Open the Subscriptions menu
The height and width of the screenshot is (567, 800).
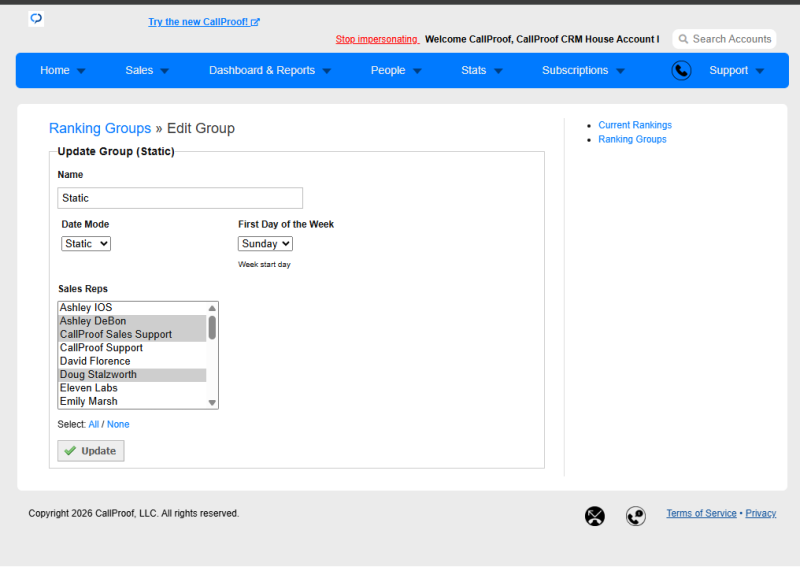click(x=583, y=70)
